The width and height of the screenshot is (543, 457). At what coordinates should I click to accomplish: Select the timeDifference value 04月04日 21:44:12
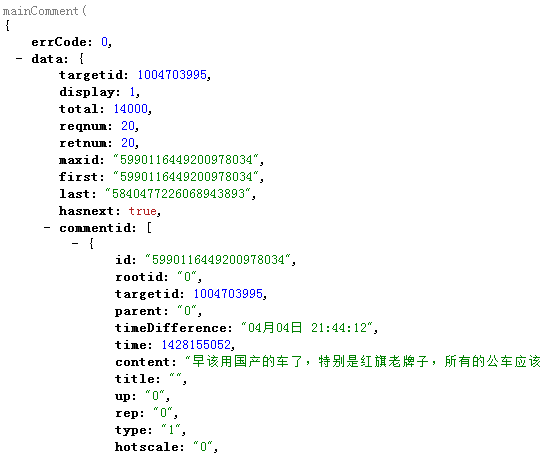click(x=307, y=328)
